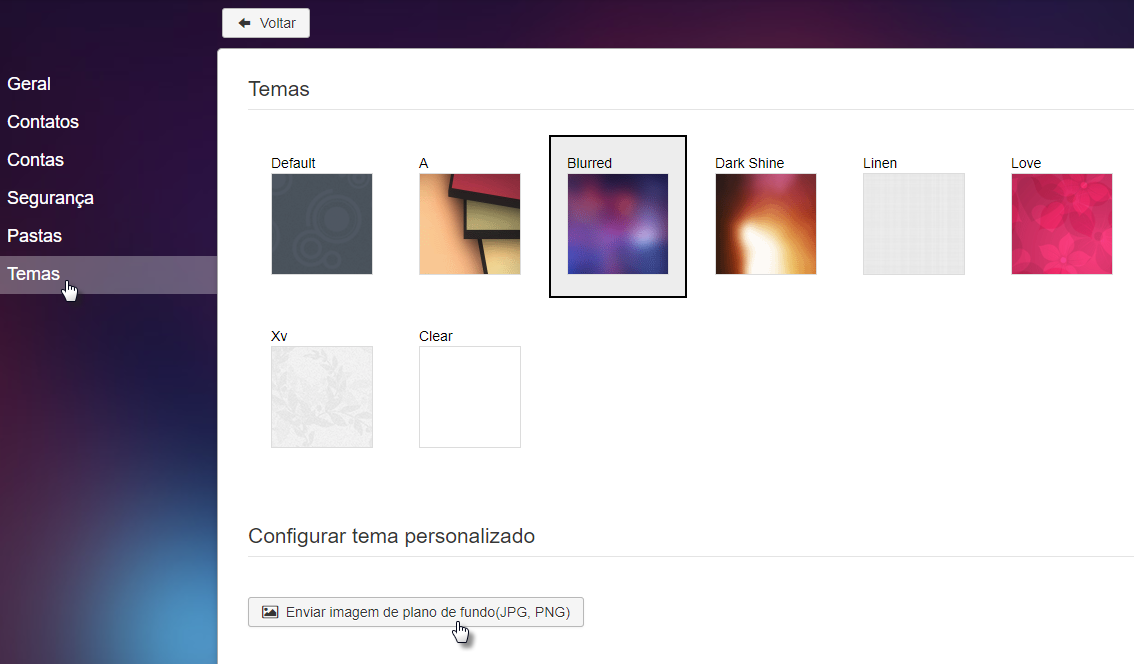
Task: Click the Voltar back button
Action: [x=265, y=23]
